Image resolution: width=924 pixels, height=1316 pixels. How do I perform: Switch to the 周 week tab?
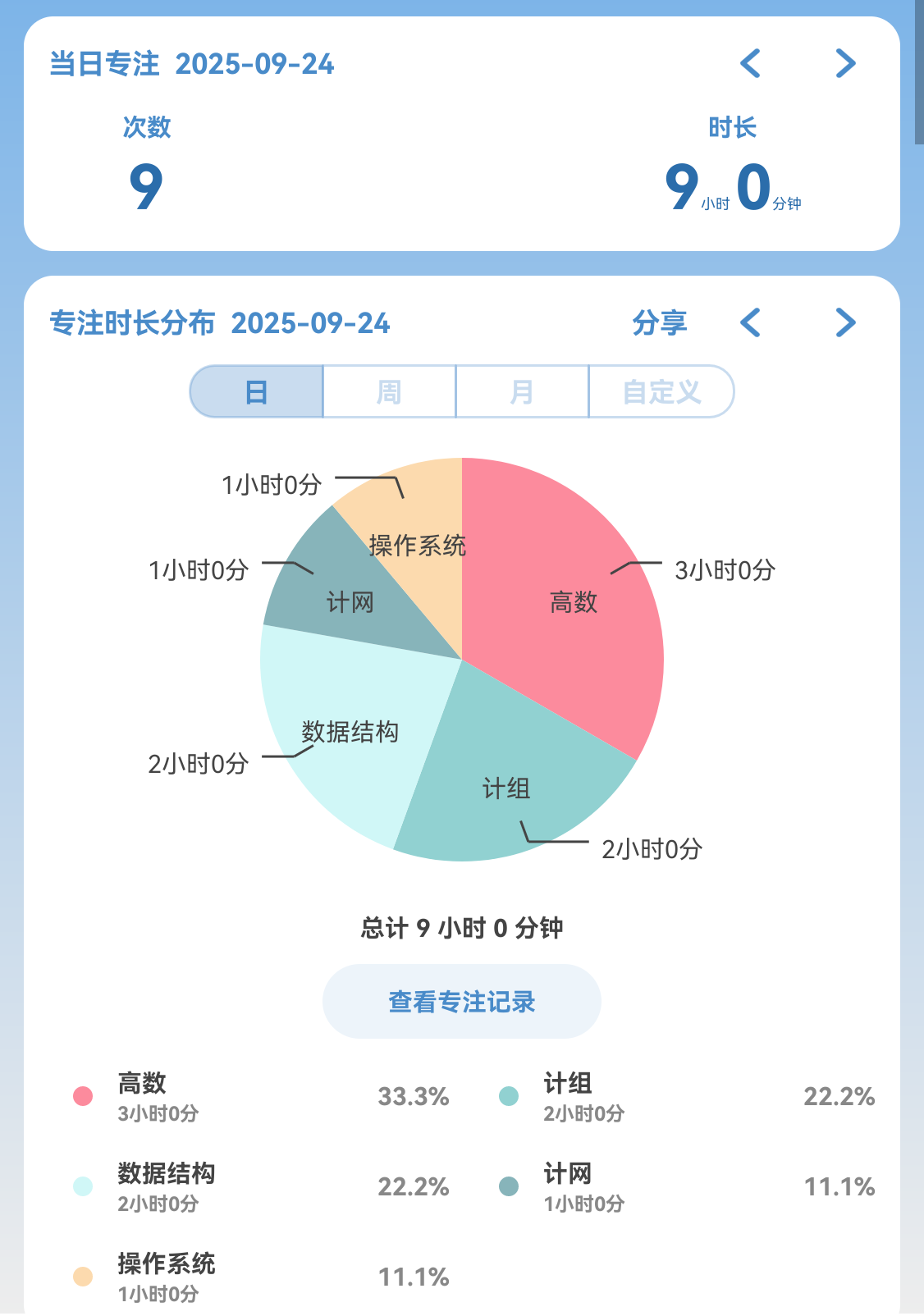coord(389,392)
